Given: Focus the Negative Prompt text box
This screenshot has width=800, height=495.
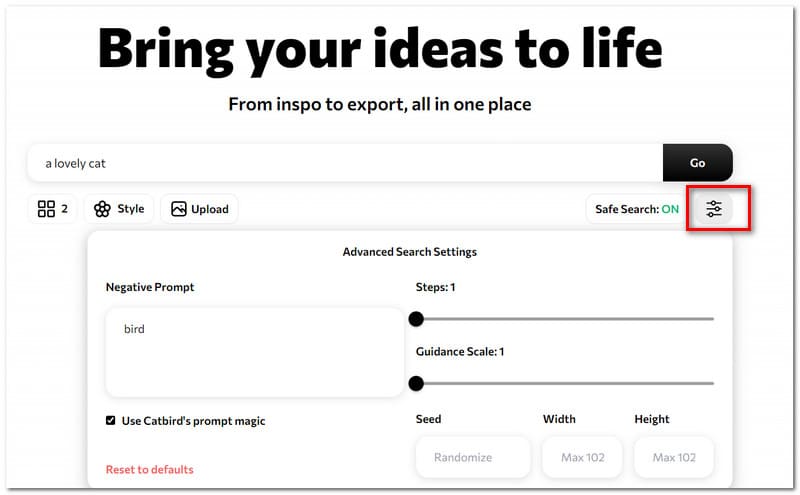Looking at the screenshot, I should (x=254, y=352).
